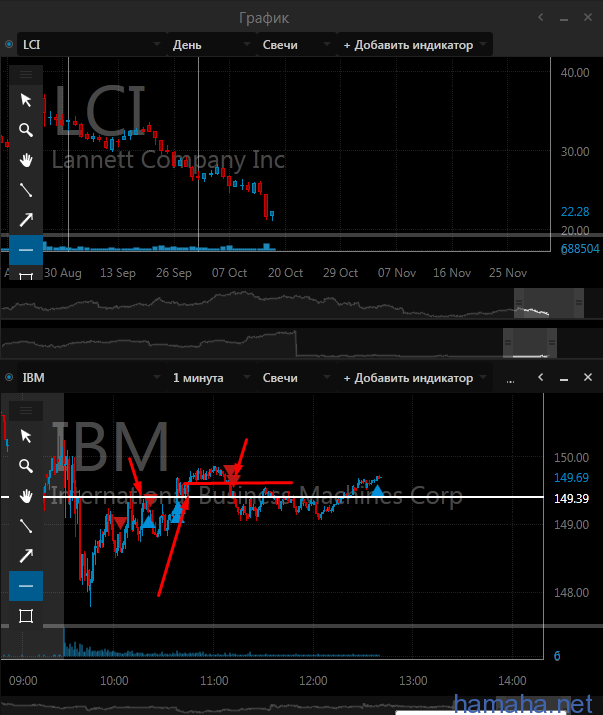
Task: Click the right handle of upper LCI range navigator
Action: click(x=579, y=303)
